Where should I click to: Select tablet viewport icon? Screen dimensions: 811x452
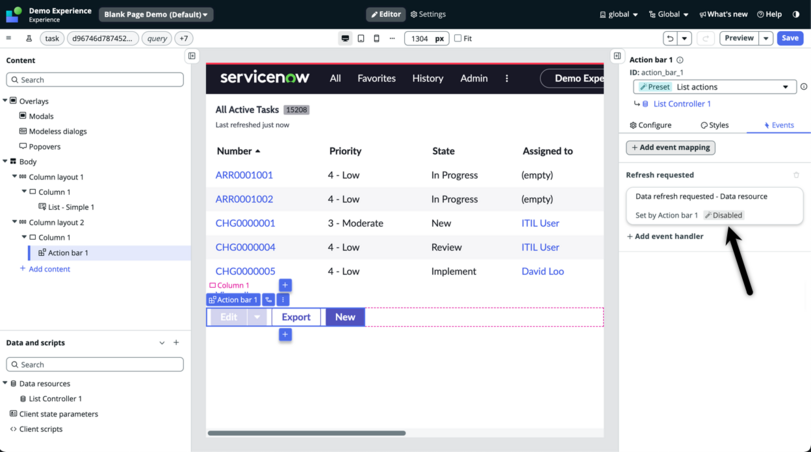pos(361,38)
